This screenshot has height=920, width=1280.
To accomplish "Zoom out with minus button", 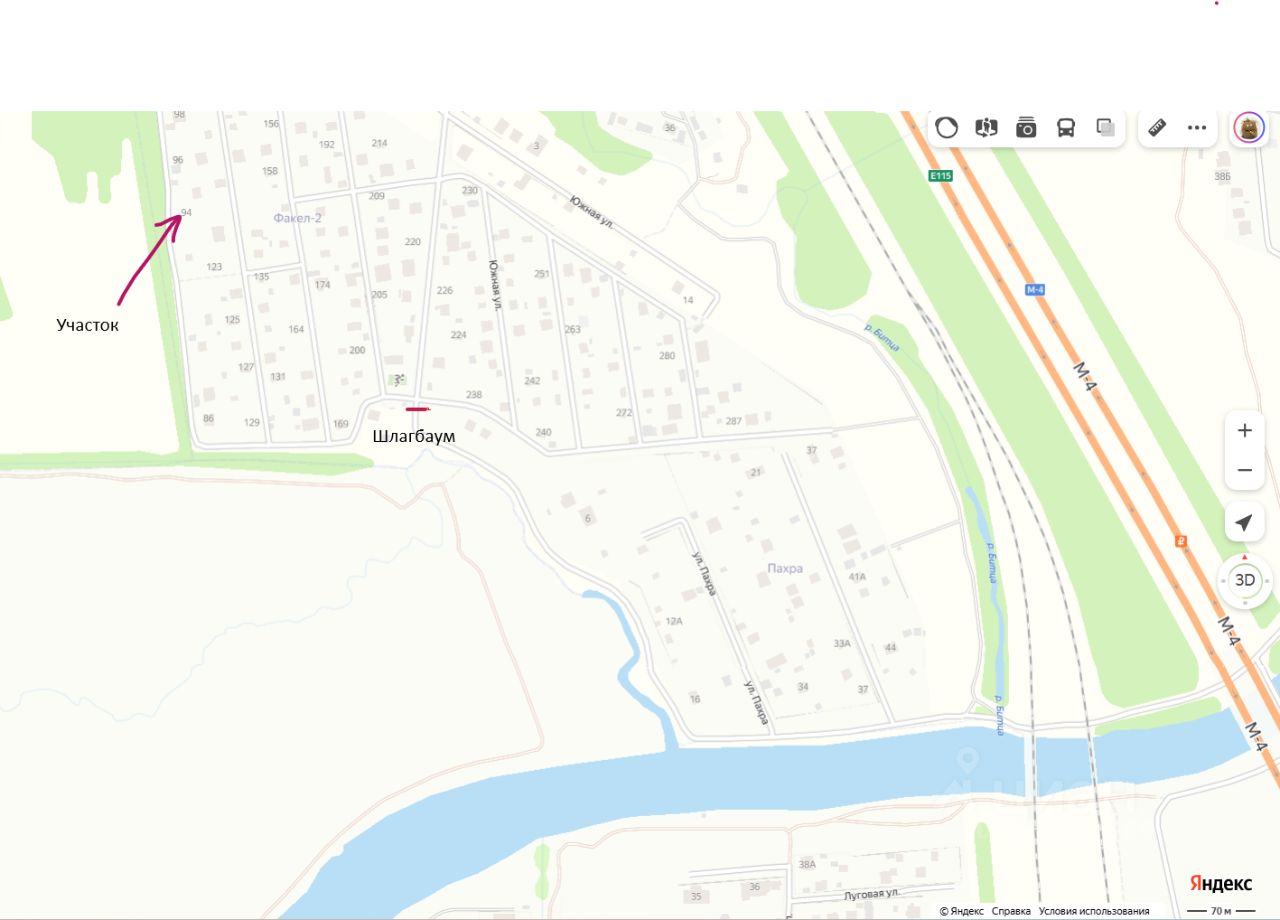I will 1245,470.
